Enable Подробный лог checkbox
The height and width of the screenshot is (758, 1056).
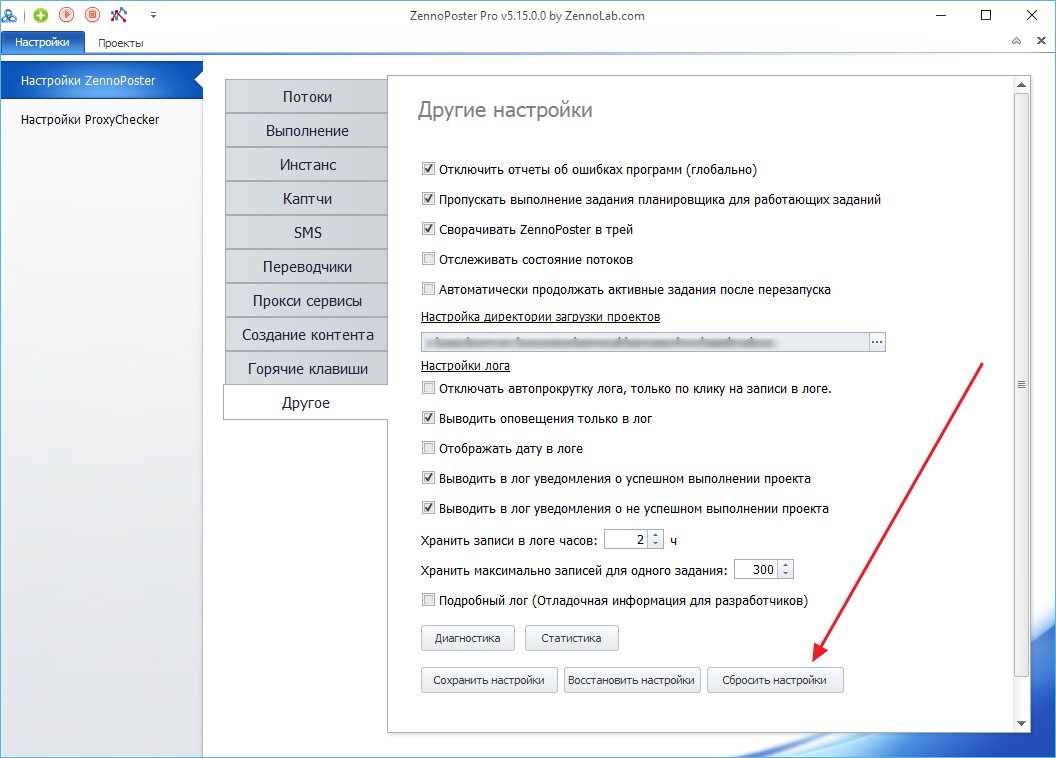pyautogui.click(x=428, y=600)
